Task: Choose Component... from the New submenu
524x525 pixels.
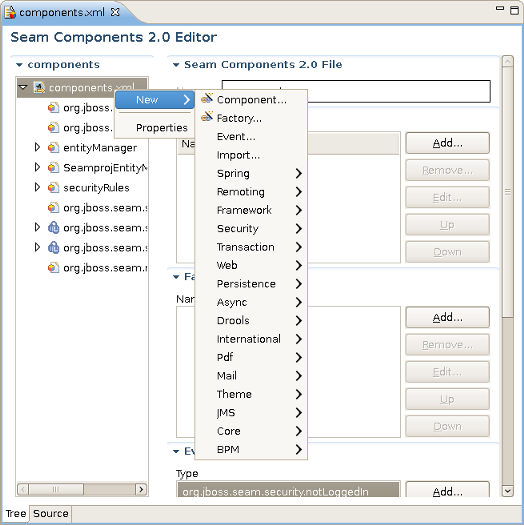Action: point(251,100)
